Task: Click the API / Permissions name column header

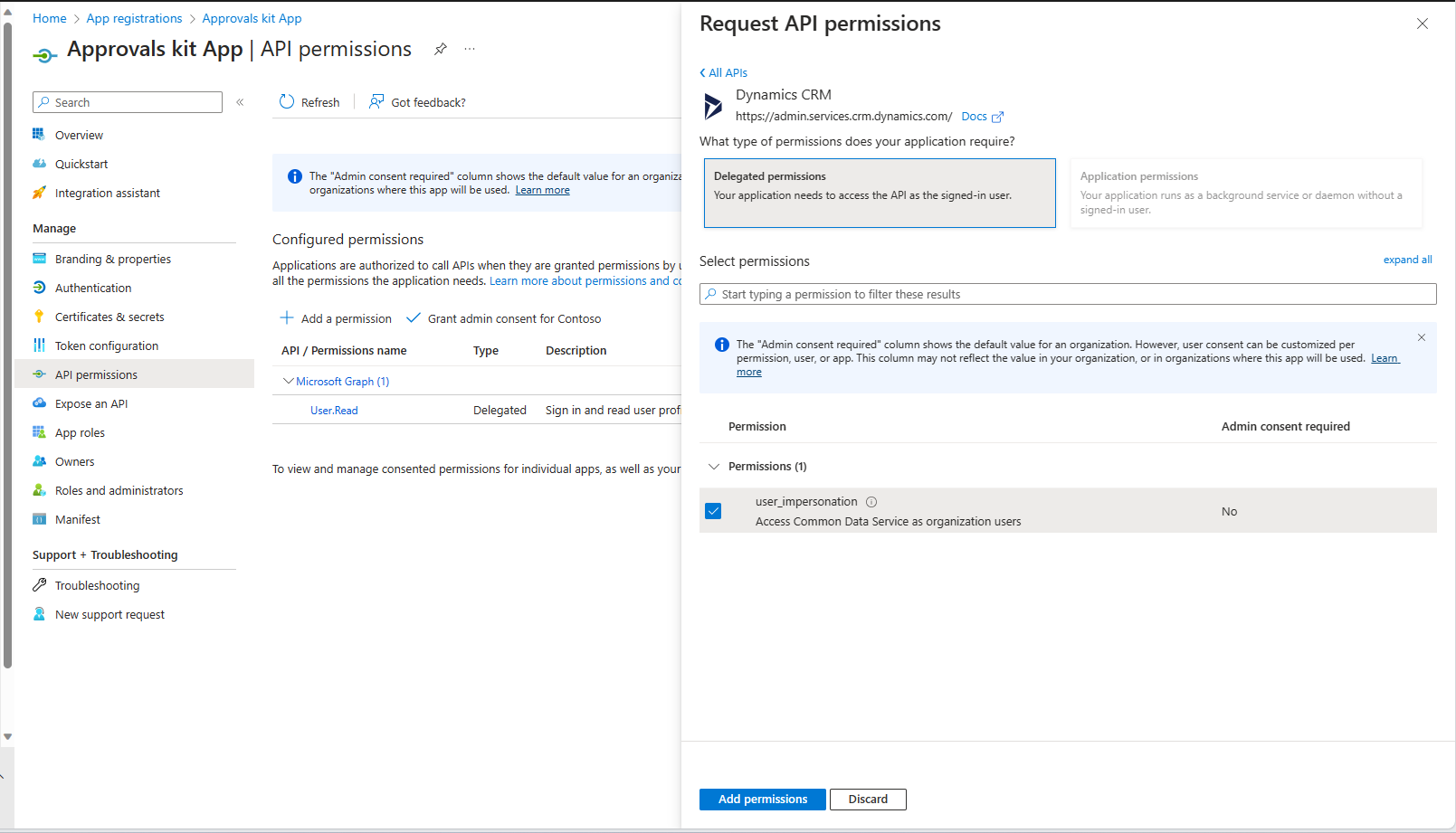Action: [x=344, y=351]
